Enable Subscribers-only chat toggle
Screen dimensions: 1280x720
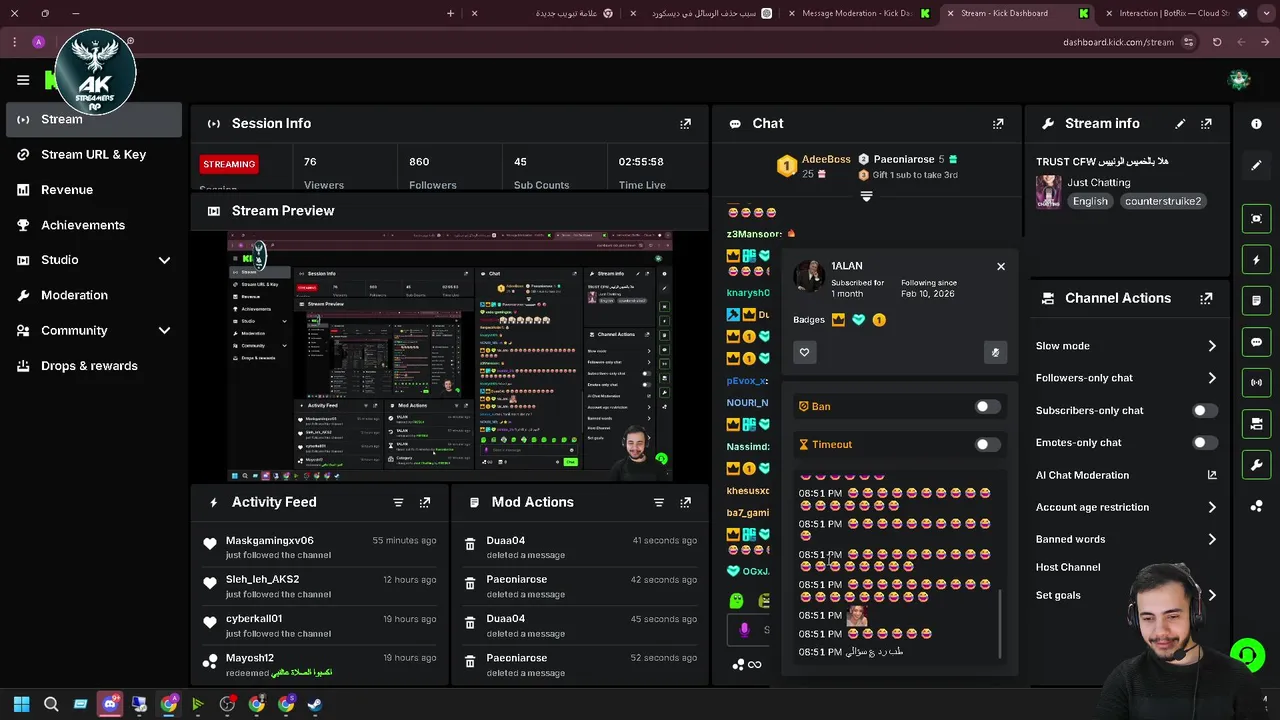pyautogui.click(x=1205, y=411)
